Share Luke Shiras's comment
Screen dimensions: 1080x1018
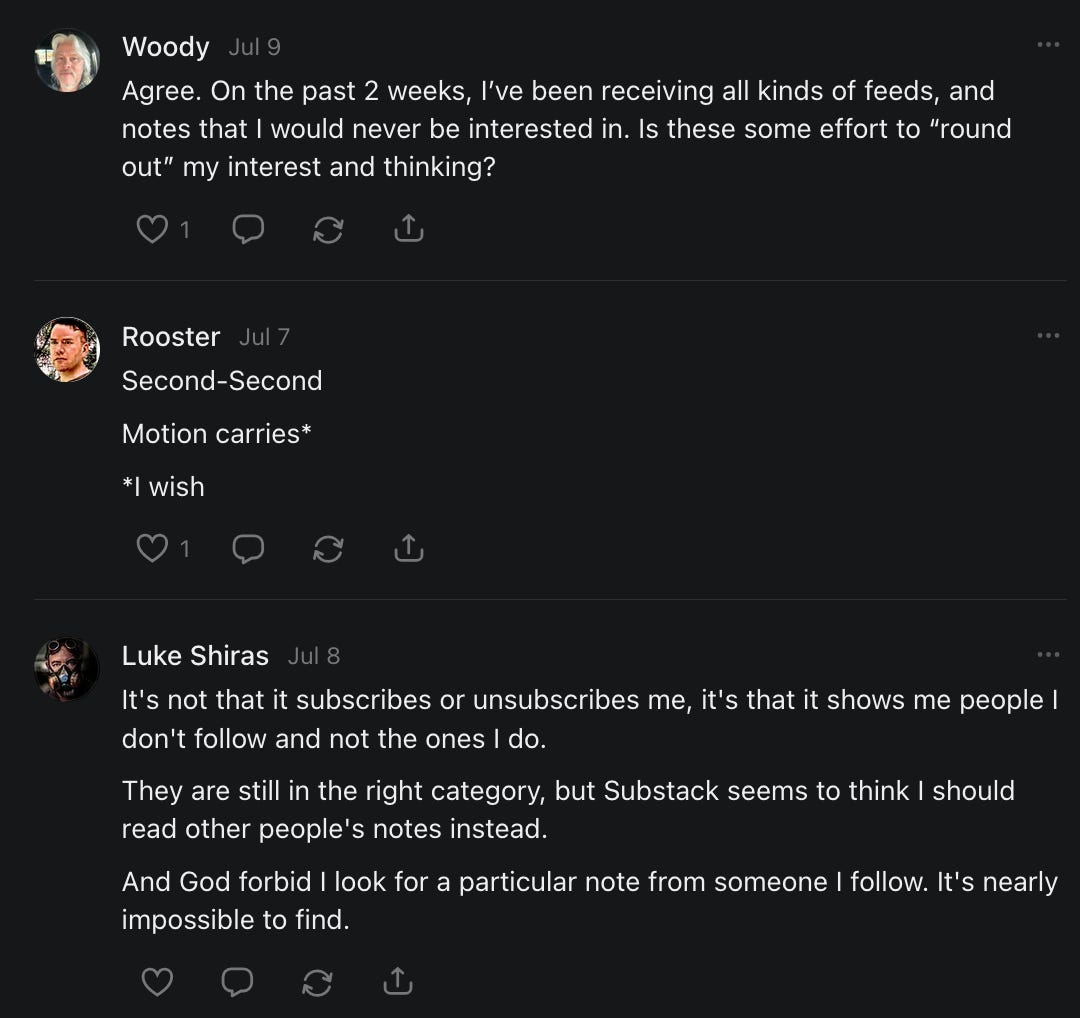pos(397,982)
